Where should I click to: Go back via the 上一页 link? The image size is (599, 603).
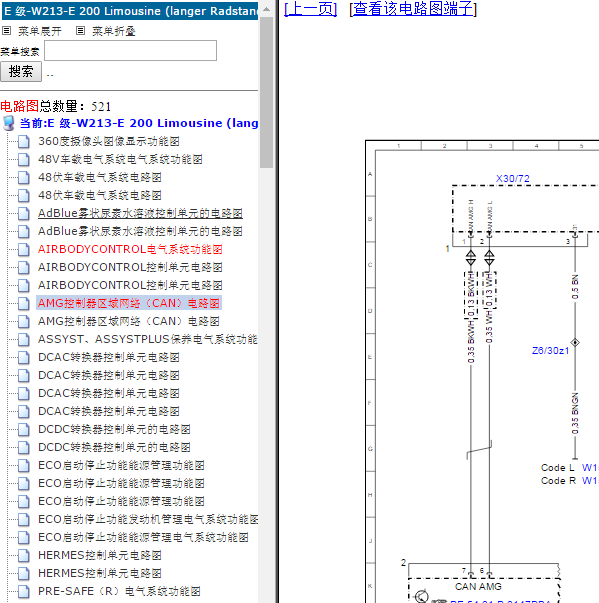pos(310,8)
